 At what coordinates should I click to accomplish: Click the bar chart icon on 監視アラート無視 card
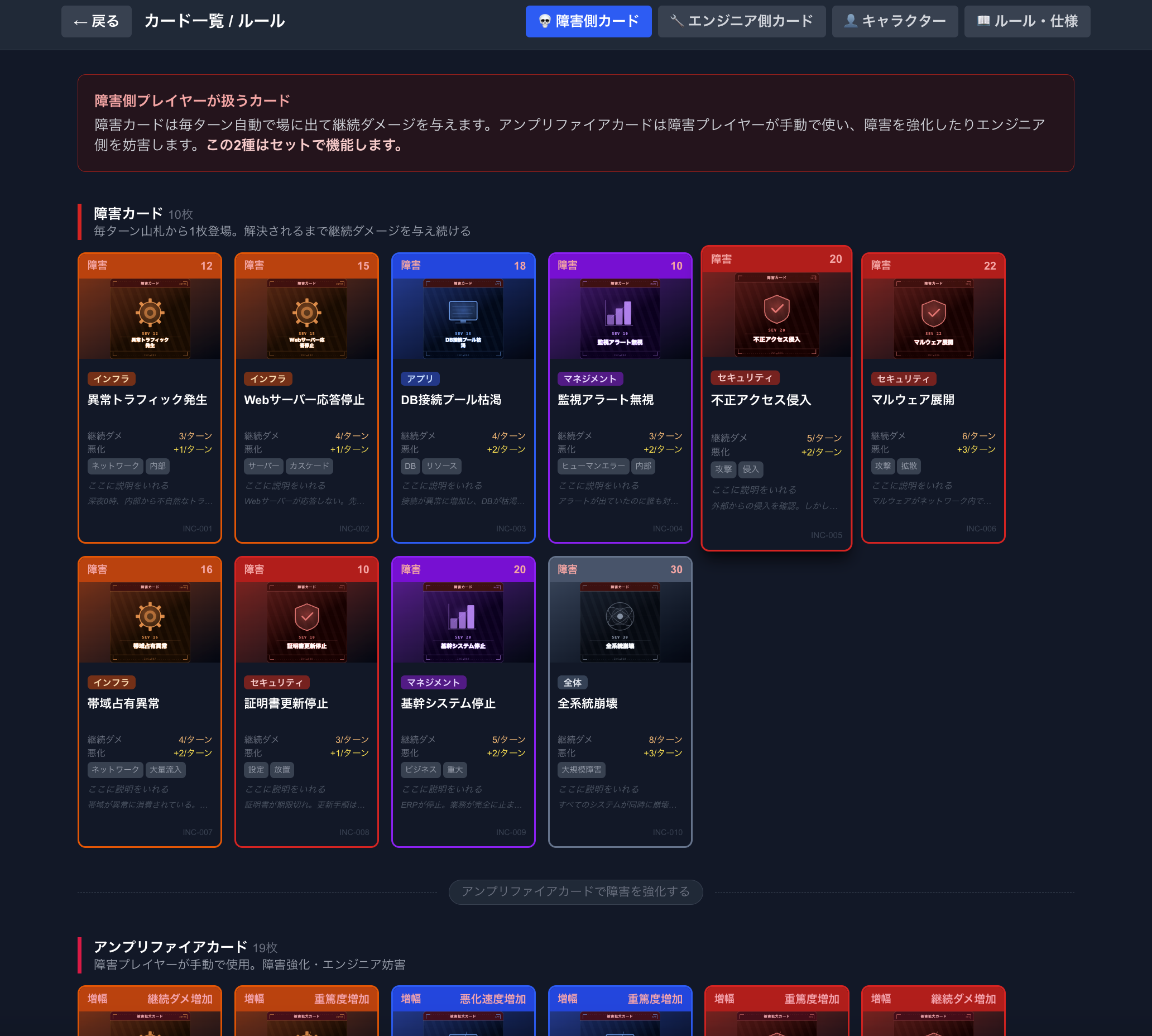click(x=620, y=313)
